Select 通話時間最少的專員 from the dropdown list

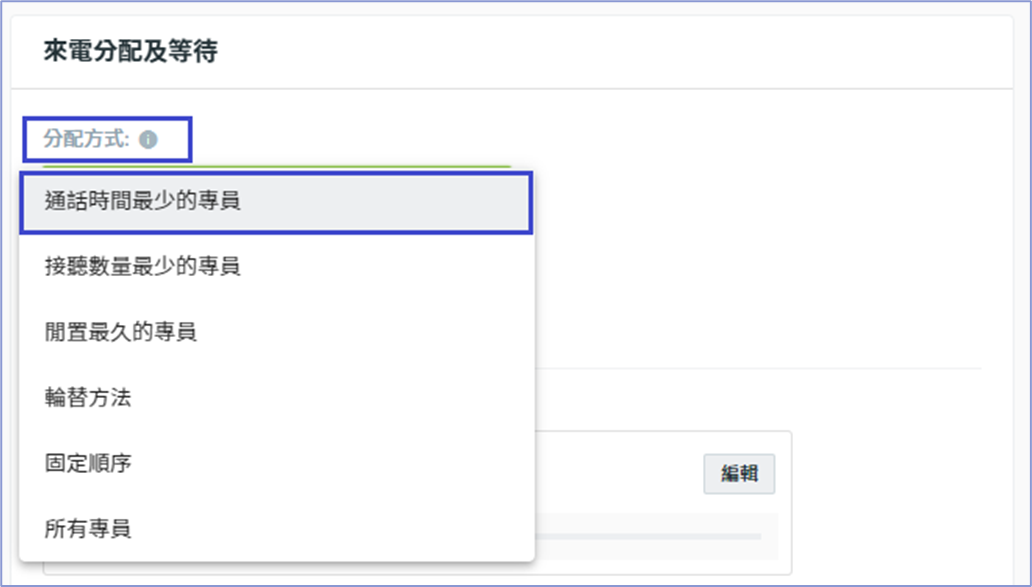[x=276, y=201]
